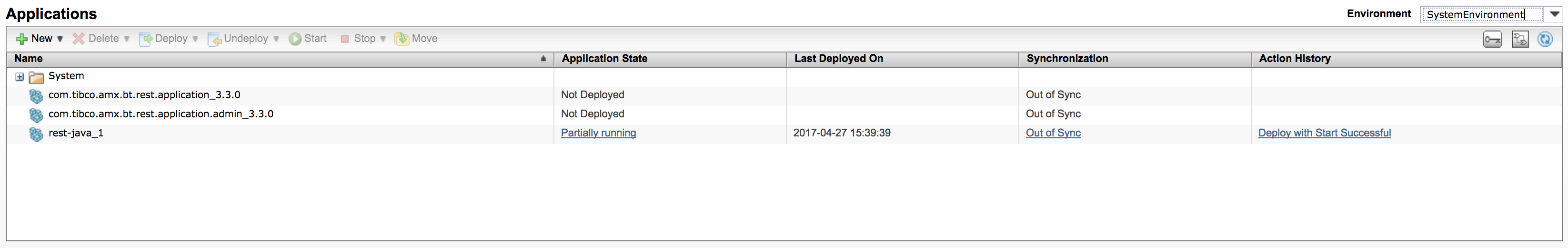Image resolution: width=1568 pixels, height=248 pixels.
Task: Open the Undeploy dropdown menu
Action: [276, 39]
